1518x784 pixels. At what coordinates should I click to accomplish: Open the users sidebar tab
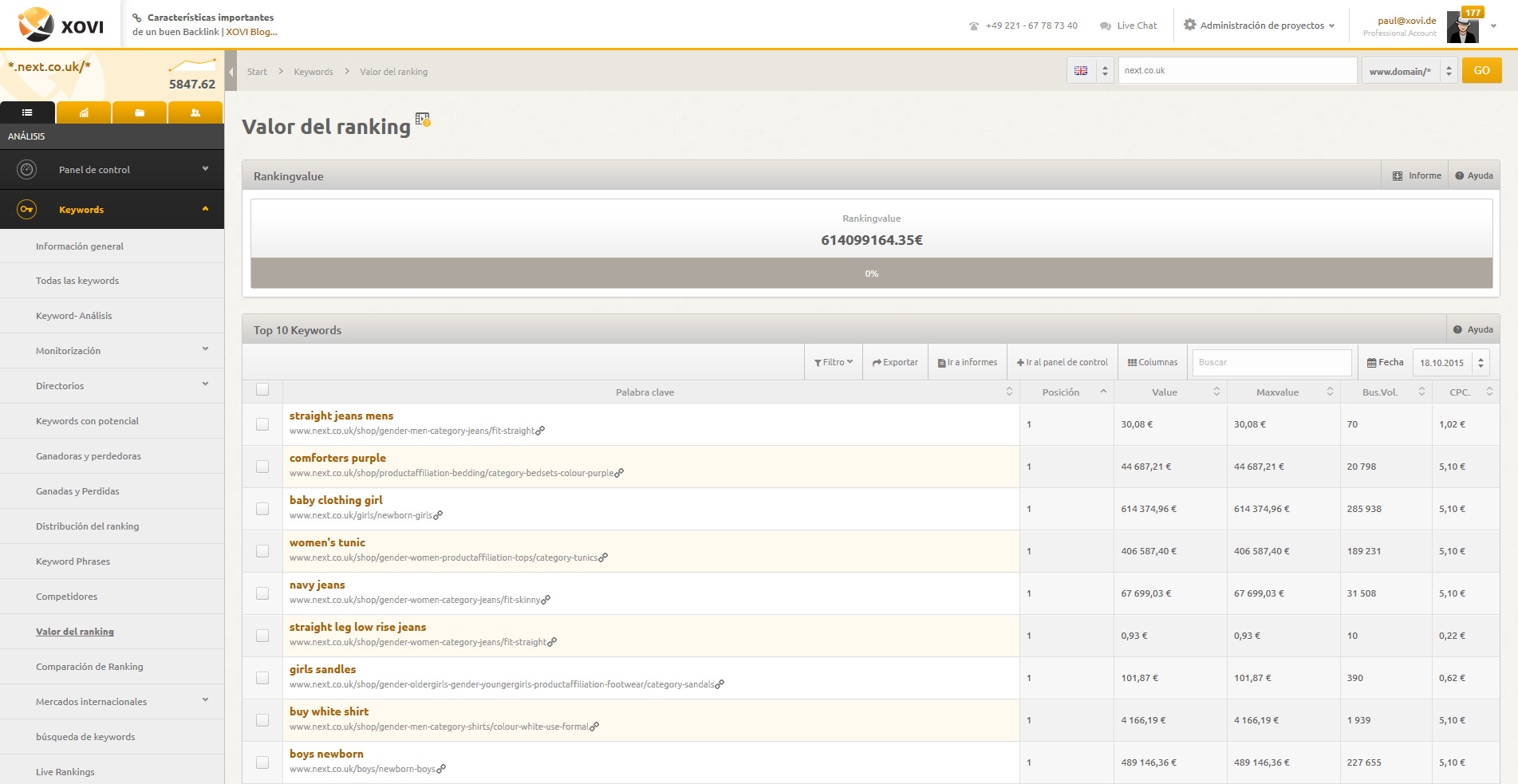point(195,112)
